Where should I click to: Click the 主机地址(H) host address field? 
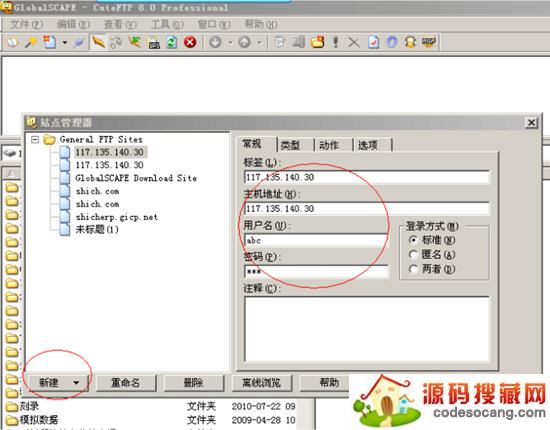(x=367, y=209)
